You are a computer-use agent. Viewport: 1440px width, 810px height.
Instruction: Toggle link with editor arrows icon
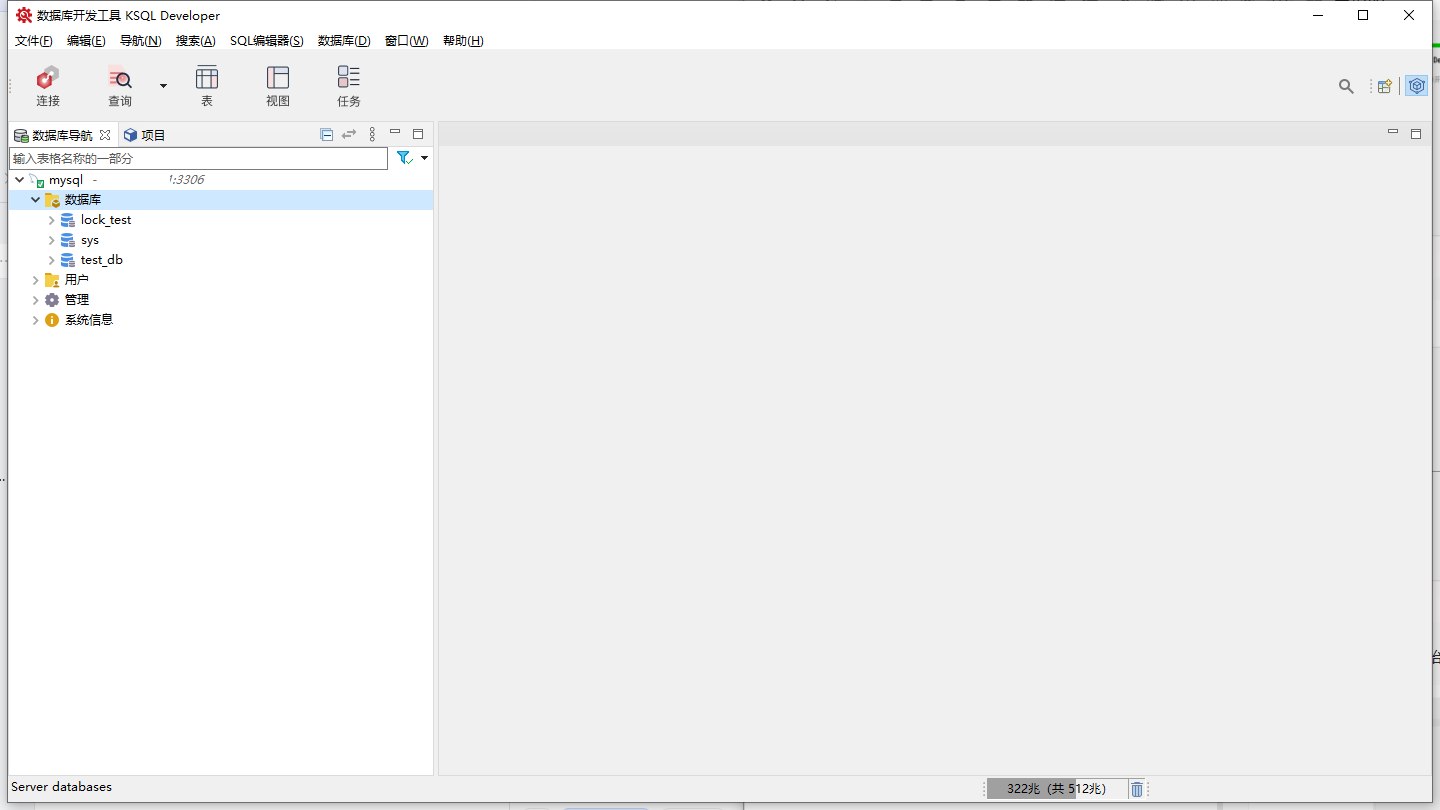[x=349, y=134]
